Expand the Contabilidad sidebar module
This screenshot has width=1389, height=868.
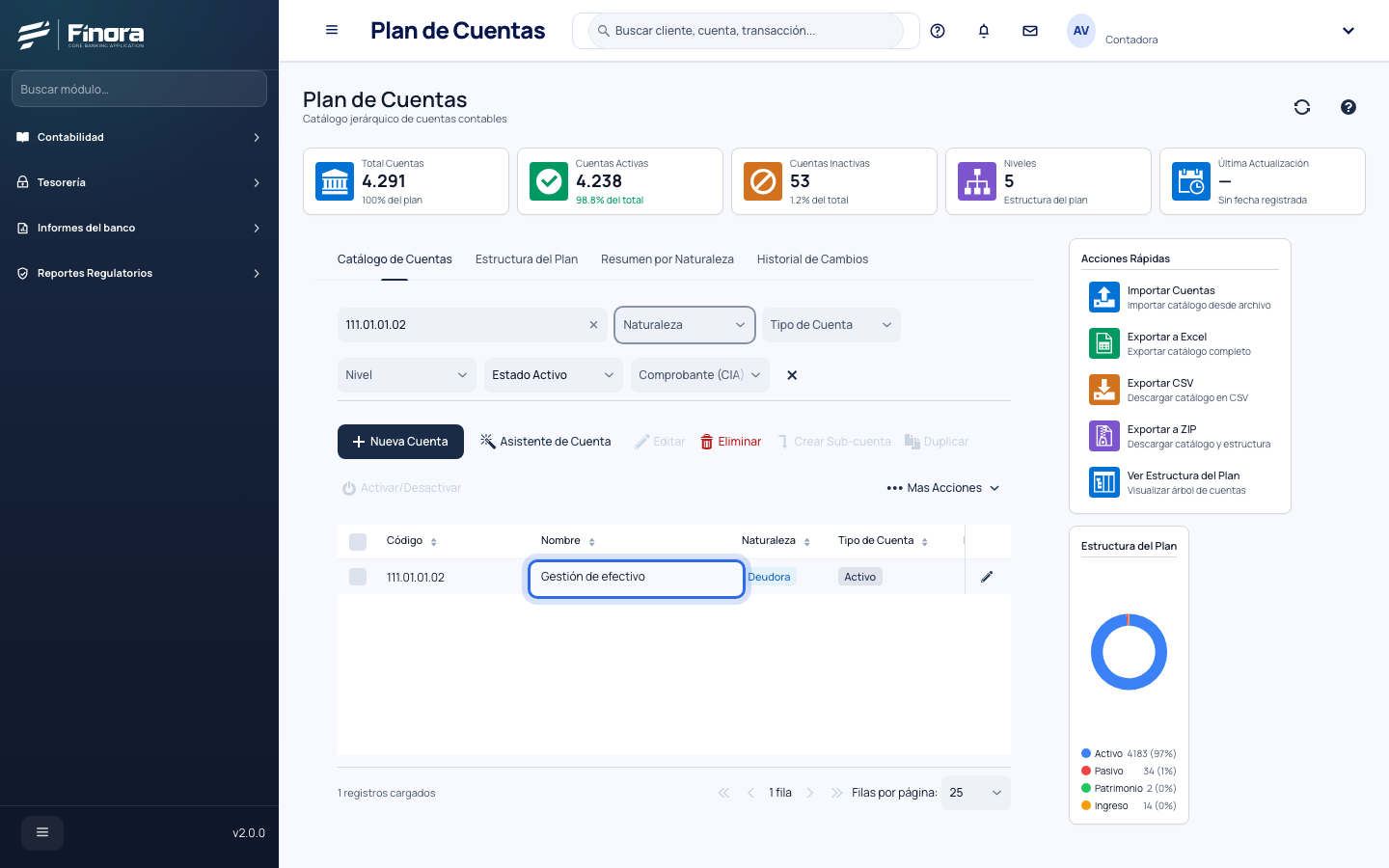(139, 137)
